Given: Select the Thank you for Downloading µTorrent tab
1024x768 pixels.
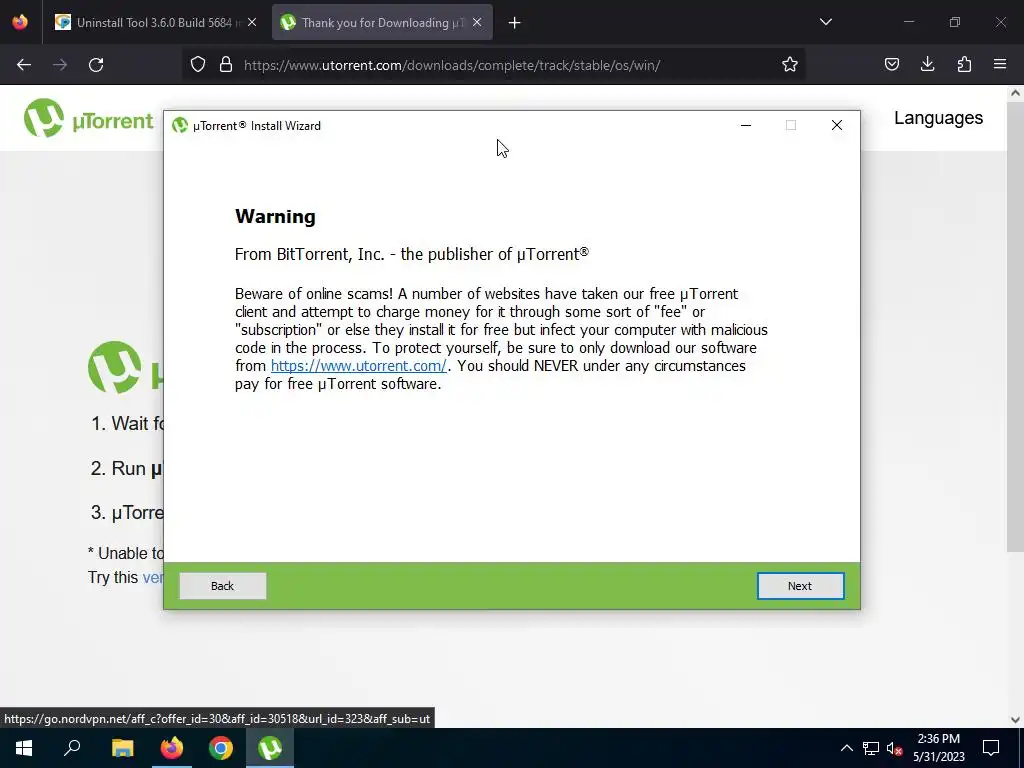Looking at the screenshot, I should pos(382,23).
